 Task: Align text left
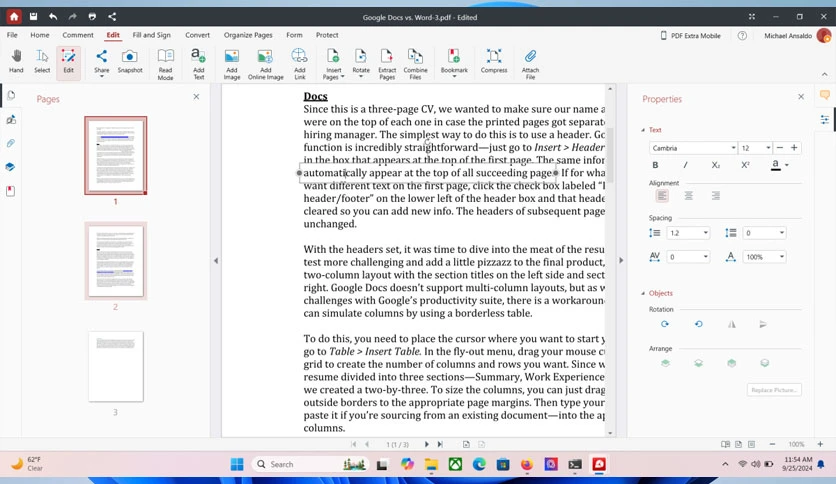pos(662,196)
